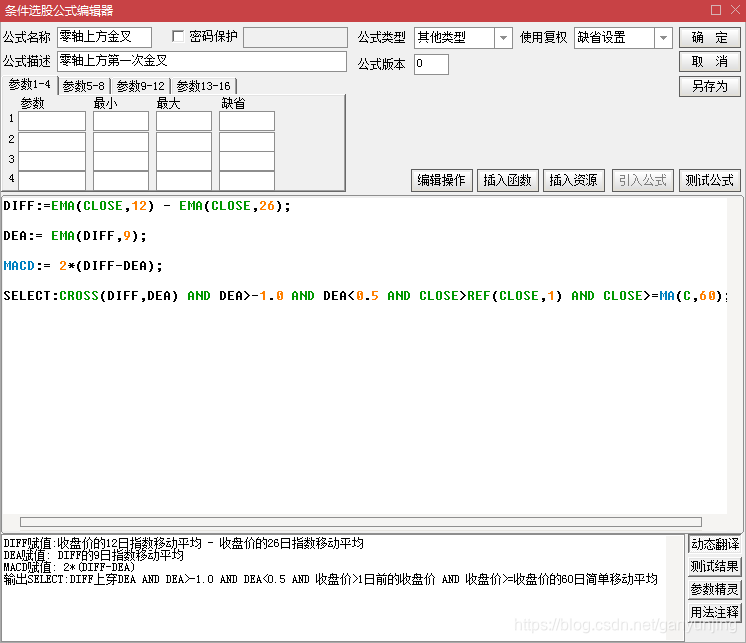Open 参数精灵 panel
Viewport: 746px width, 643px height.
coord(714,589)
